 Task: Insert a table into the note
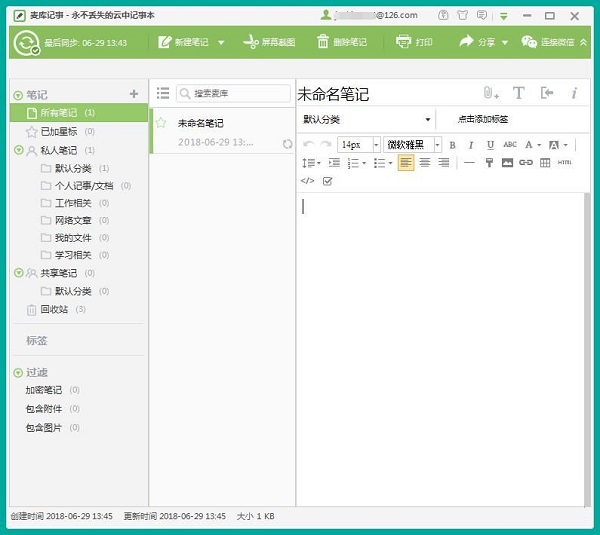(x=545, y=163)
